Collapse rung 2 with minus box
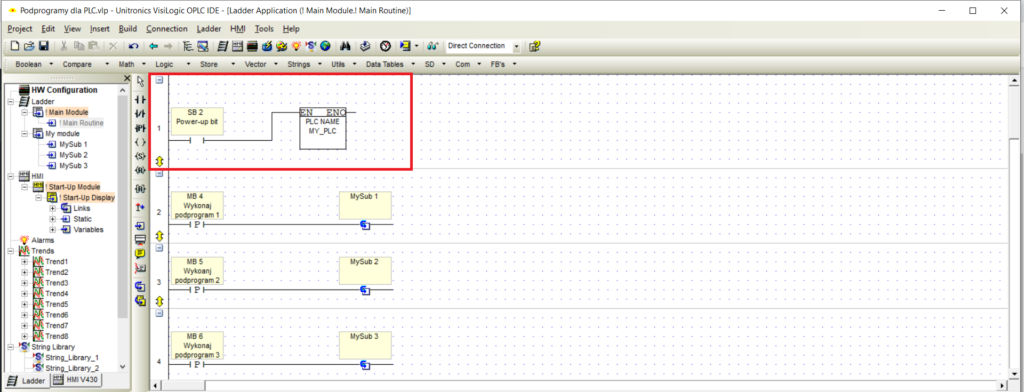The width and height of the screenshot is (1024, 392). [159, 174]
